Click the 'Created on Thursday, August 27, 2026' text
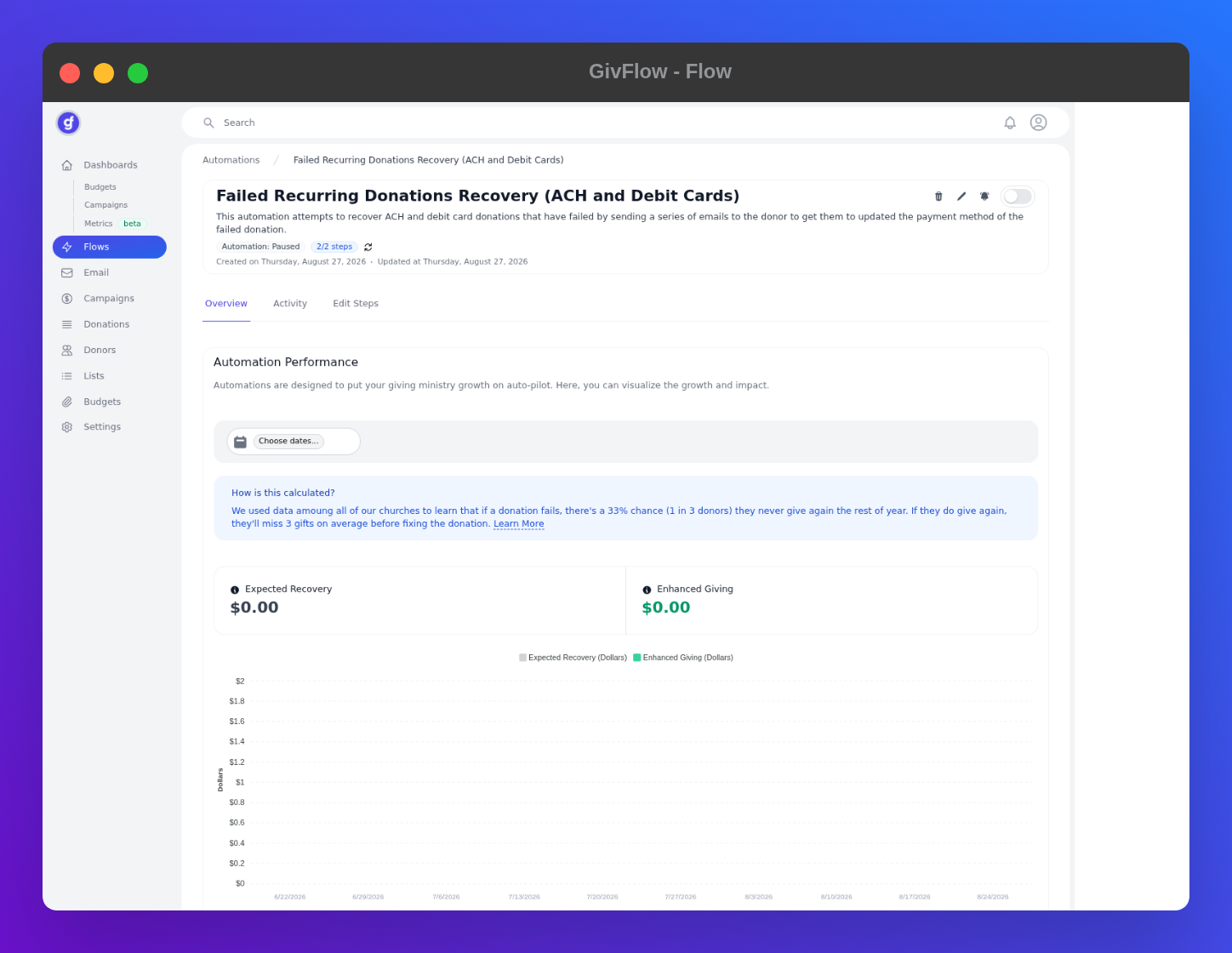 (x=291, y=262)
